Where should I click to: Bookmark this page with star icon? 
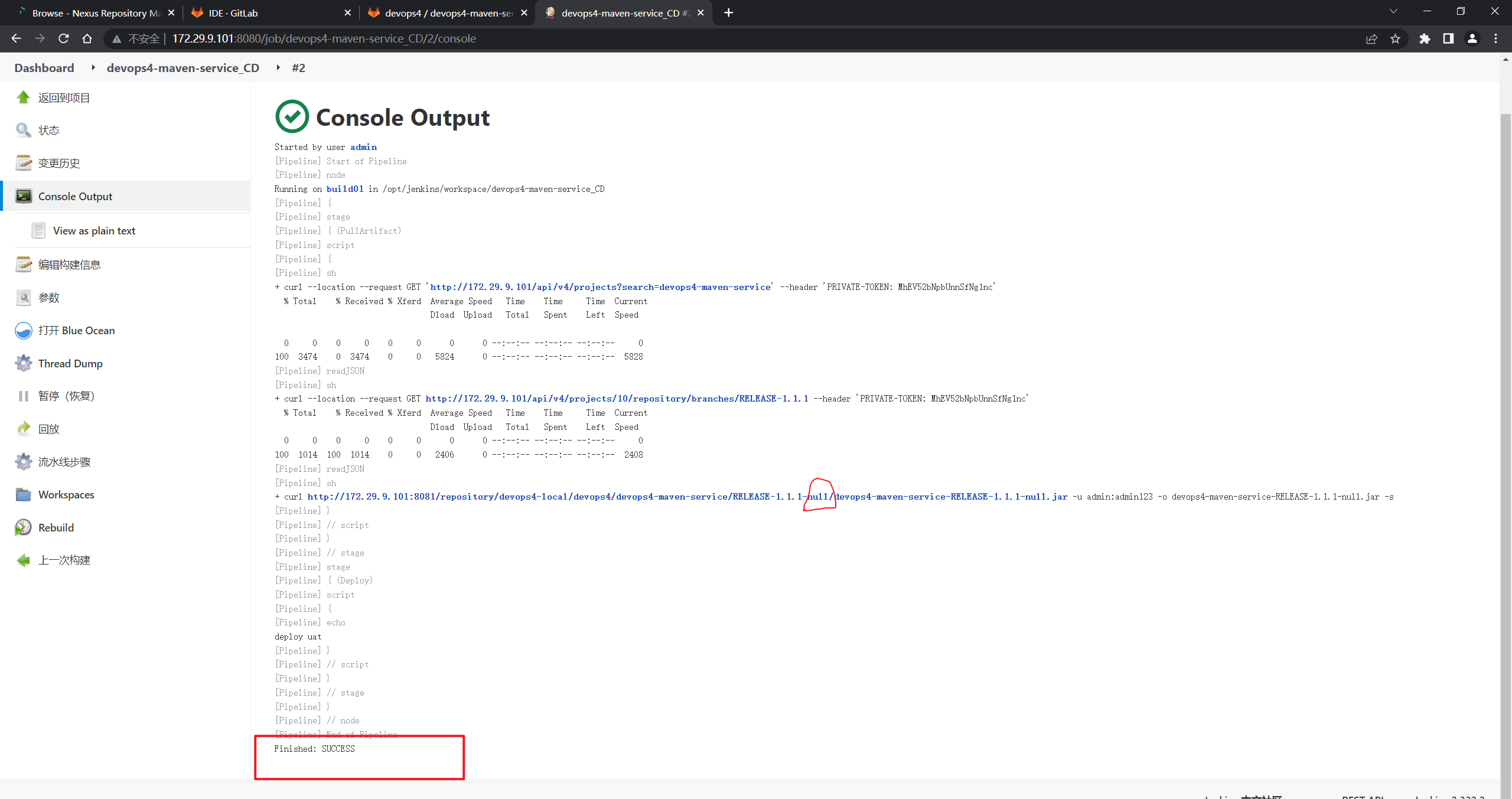click(1395, 39)
